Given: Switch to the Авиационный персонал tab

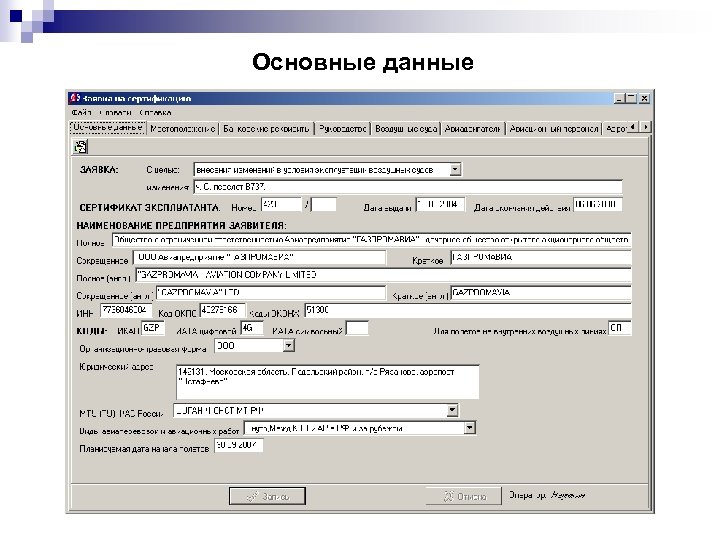Looking at the screenshot, I should 554,129.
